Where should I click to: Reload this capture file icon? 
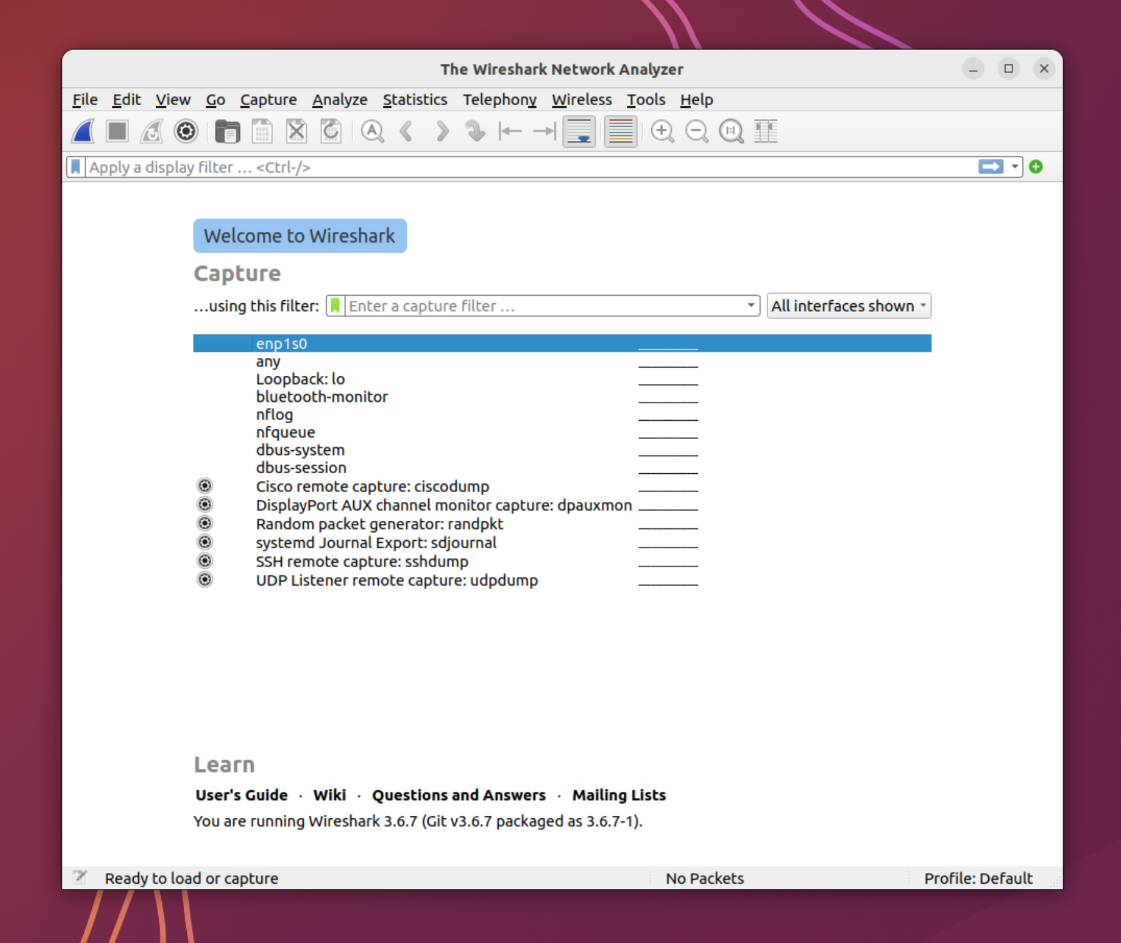click(x=331, y=132)
